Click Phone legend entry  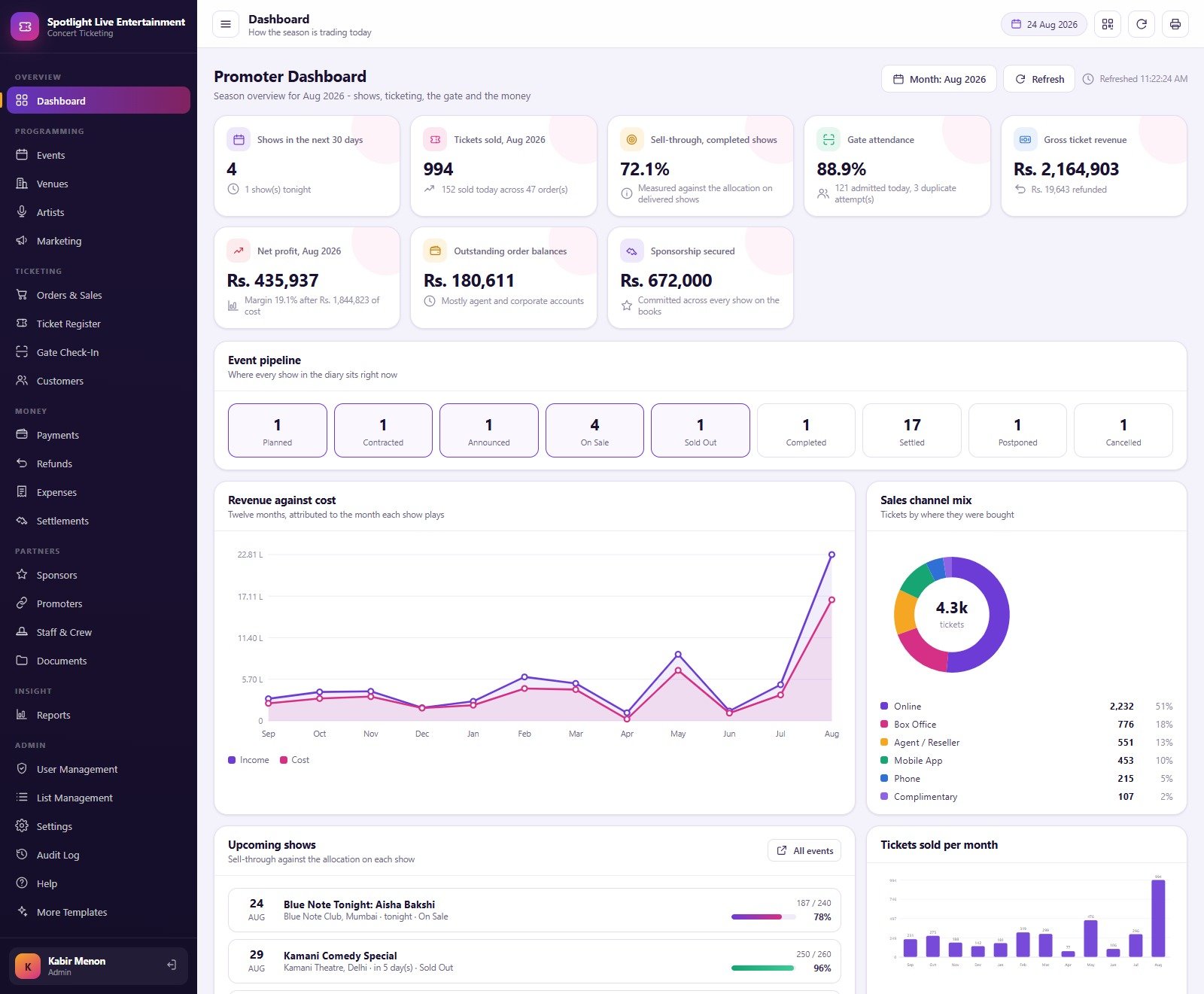tap(1026, 778)
